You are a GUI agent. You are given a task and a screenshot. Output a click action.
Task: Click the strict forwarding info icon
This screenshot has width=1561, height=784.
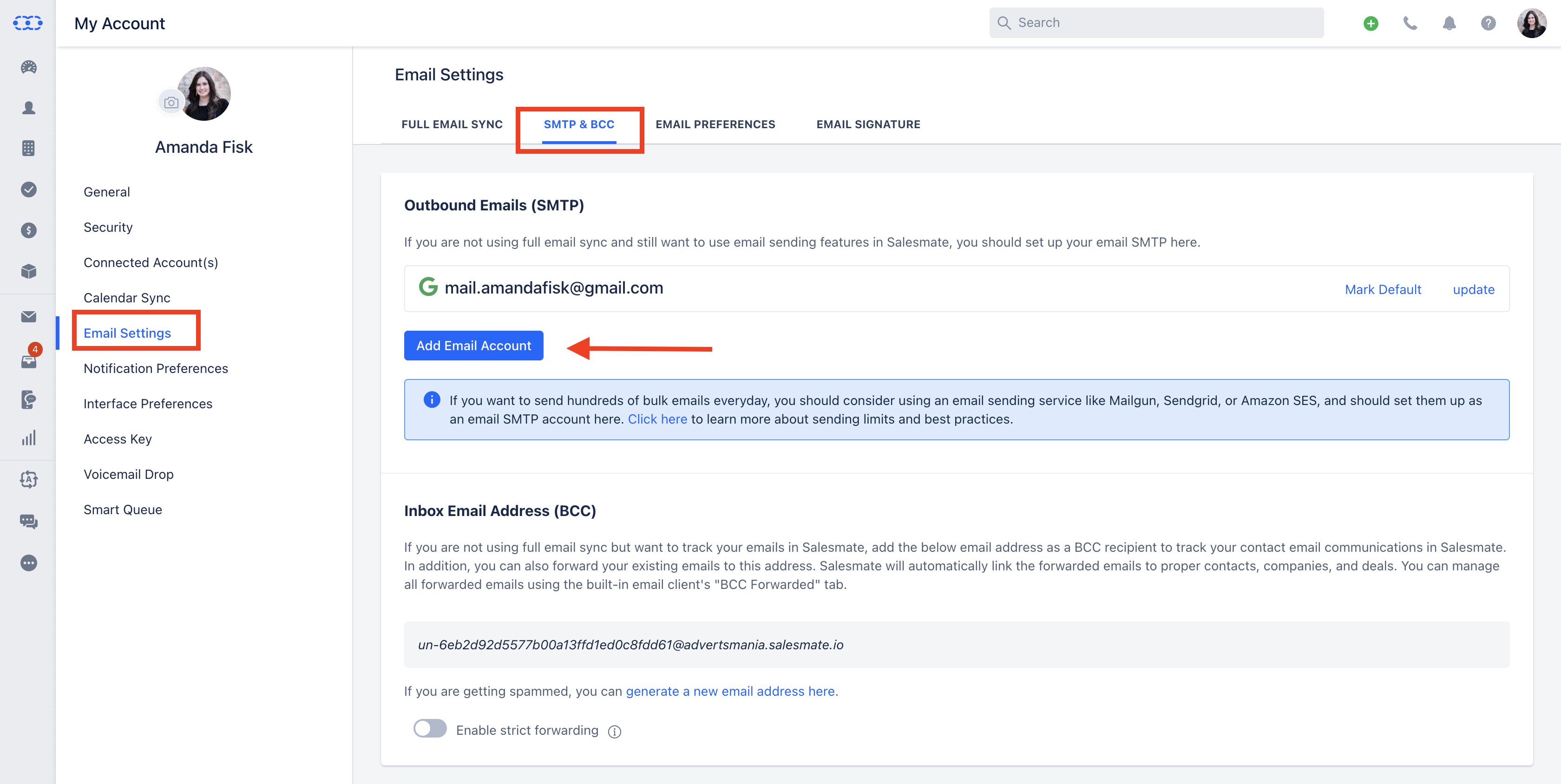615,732
